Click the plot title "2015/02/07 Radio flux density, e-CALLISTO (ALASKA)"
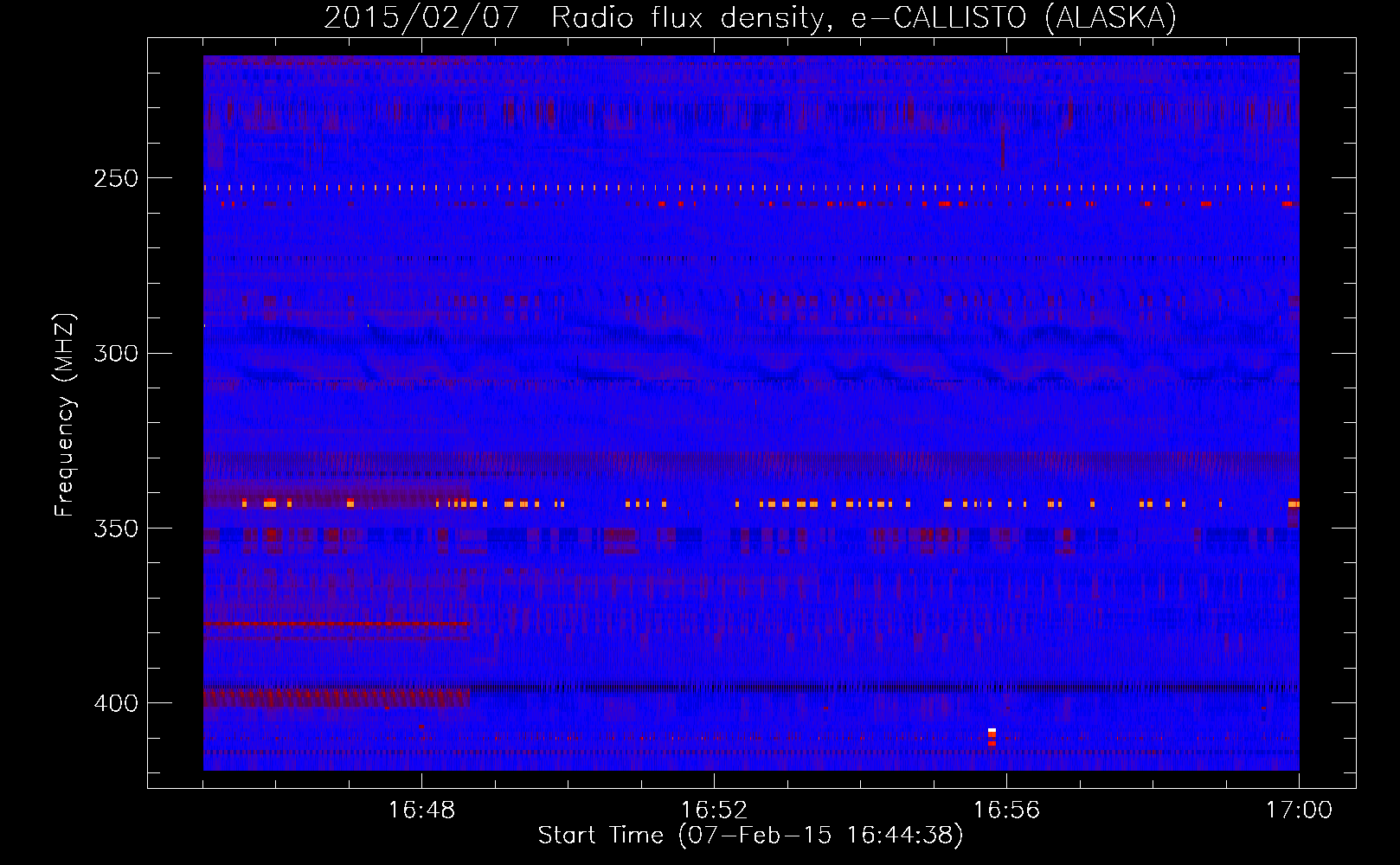 750,17
